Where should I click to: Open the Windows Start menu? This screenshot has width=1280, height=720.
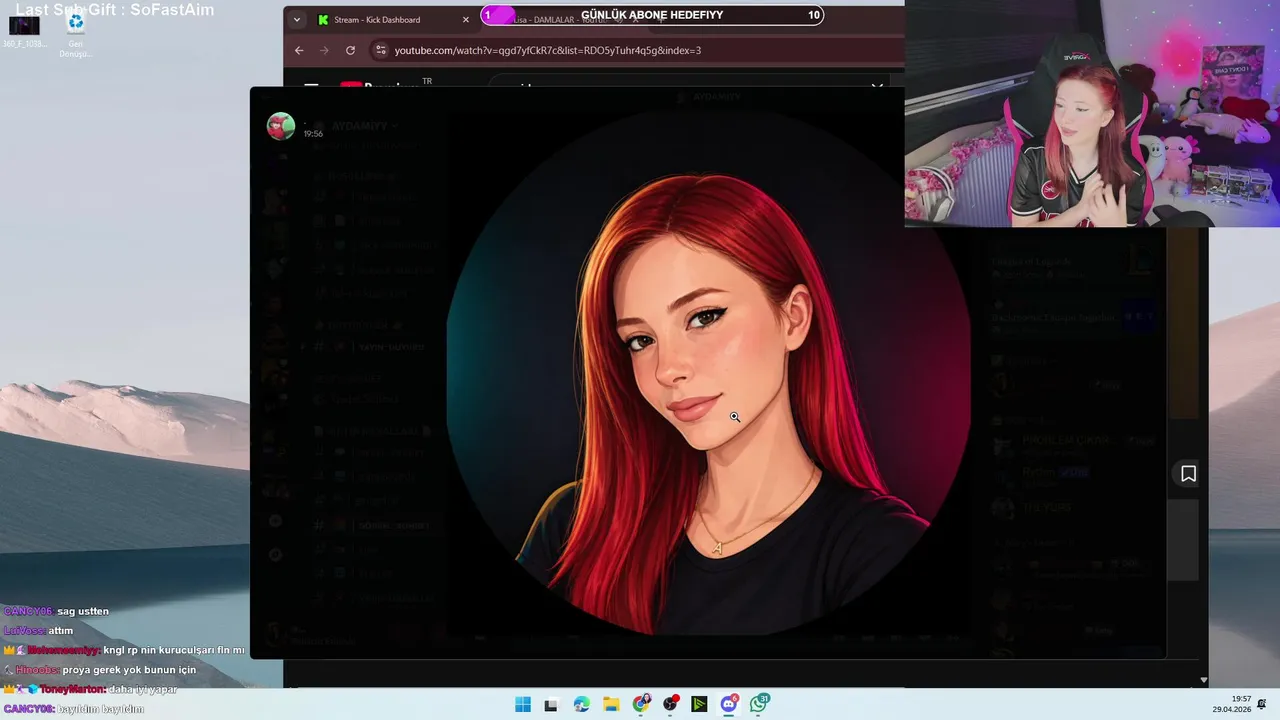(x=522, y=704)
